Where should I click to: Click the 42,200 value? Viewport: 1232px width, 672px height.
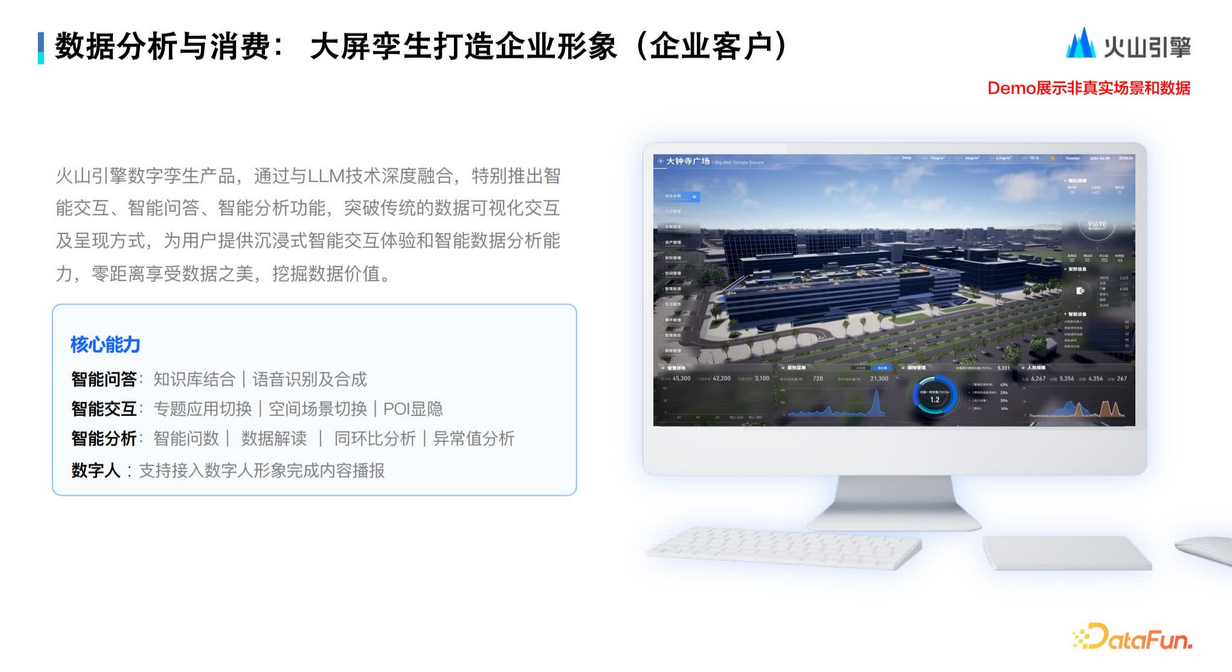(x=722, y=378)
